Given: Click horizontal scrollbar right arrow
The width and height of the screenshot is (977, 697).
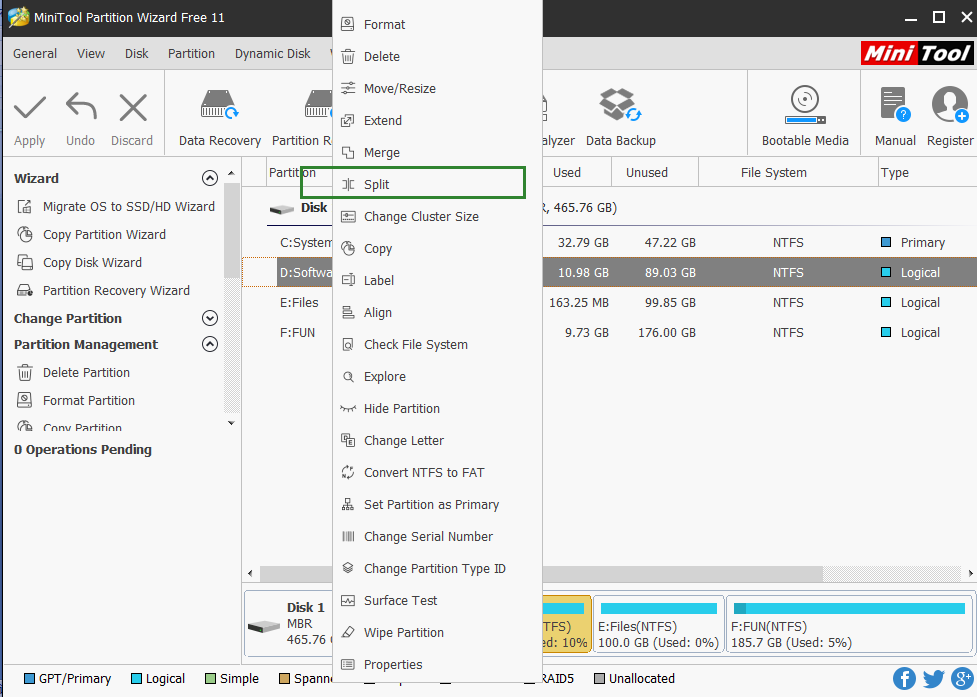Looking at the screenshot, I should [970, 573].
